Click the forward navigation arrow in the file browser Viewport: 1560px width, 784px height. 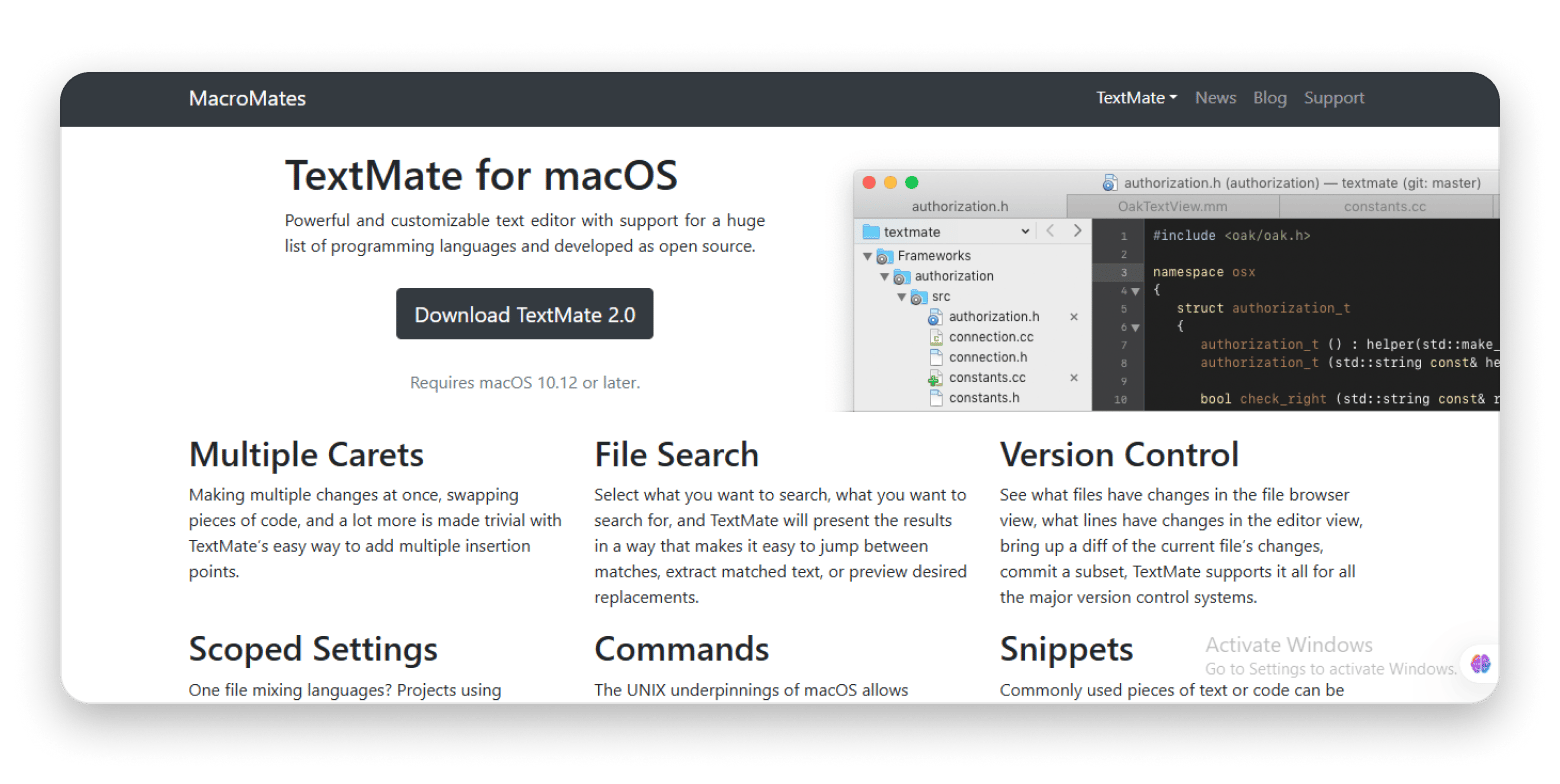tap(1077, 231)
